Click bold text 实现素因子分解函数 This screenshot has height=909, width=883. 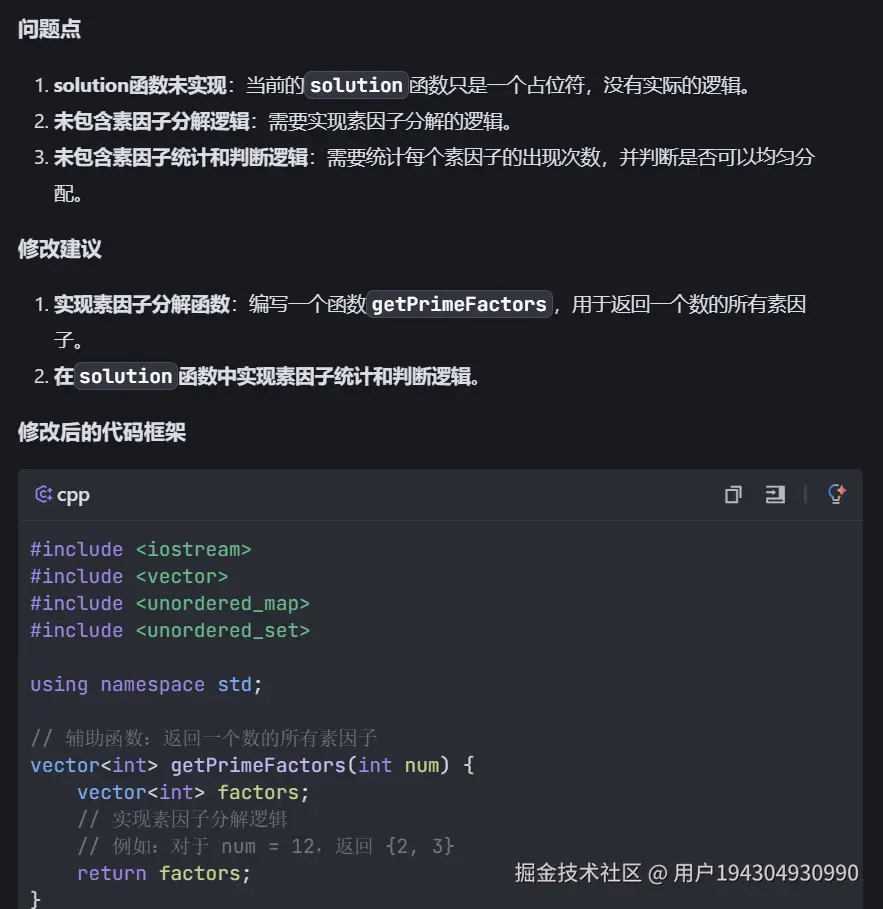coord(142,304)
